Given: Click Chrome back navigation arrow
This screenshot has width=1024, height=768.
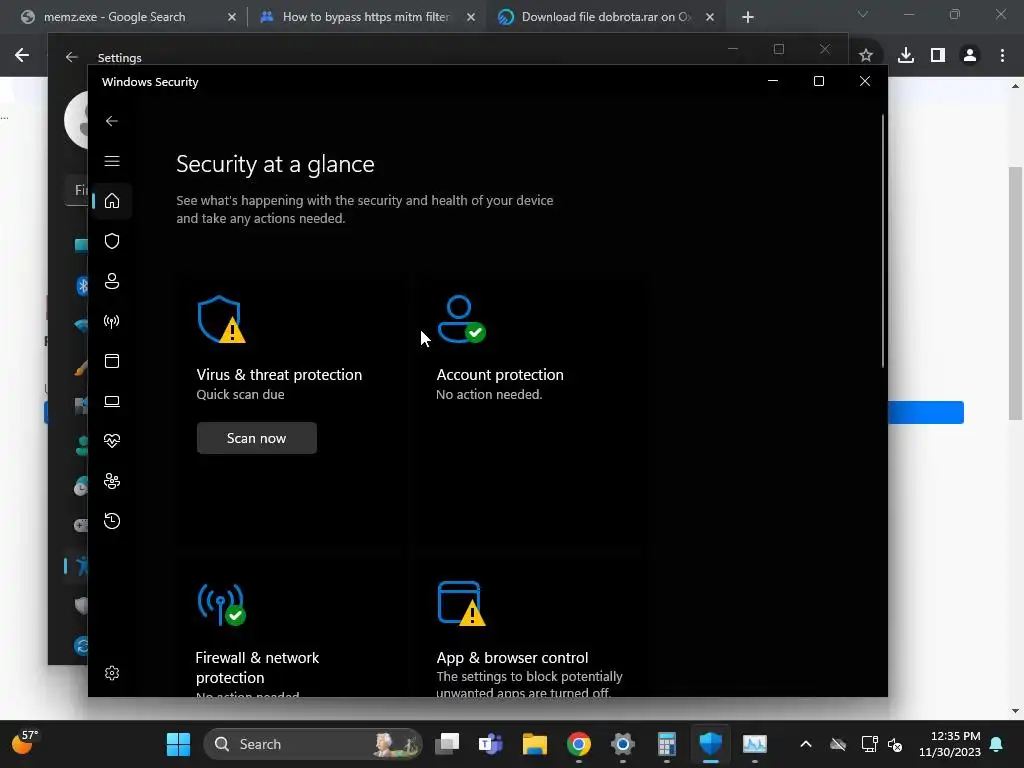Looking at the screenshot, I should click(x=22, y=56).
